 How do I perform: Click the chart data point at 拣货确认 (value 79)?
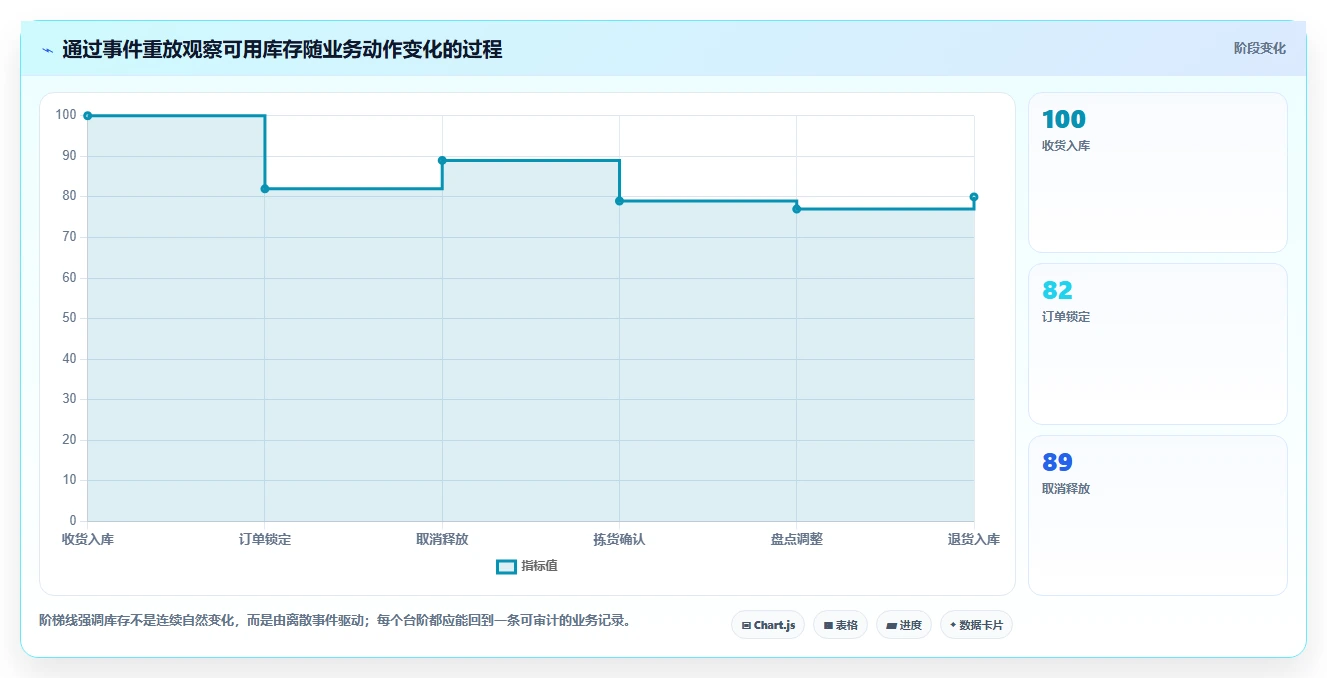pos(619,201)
